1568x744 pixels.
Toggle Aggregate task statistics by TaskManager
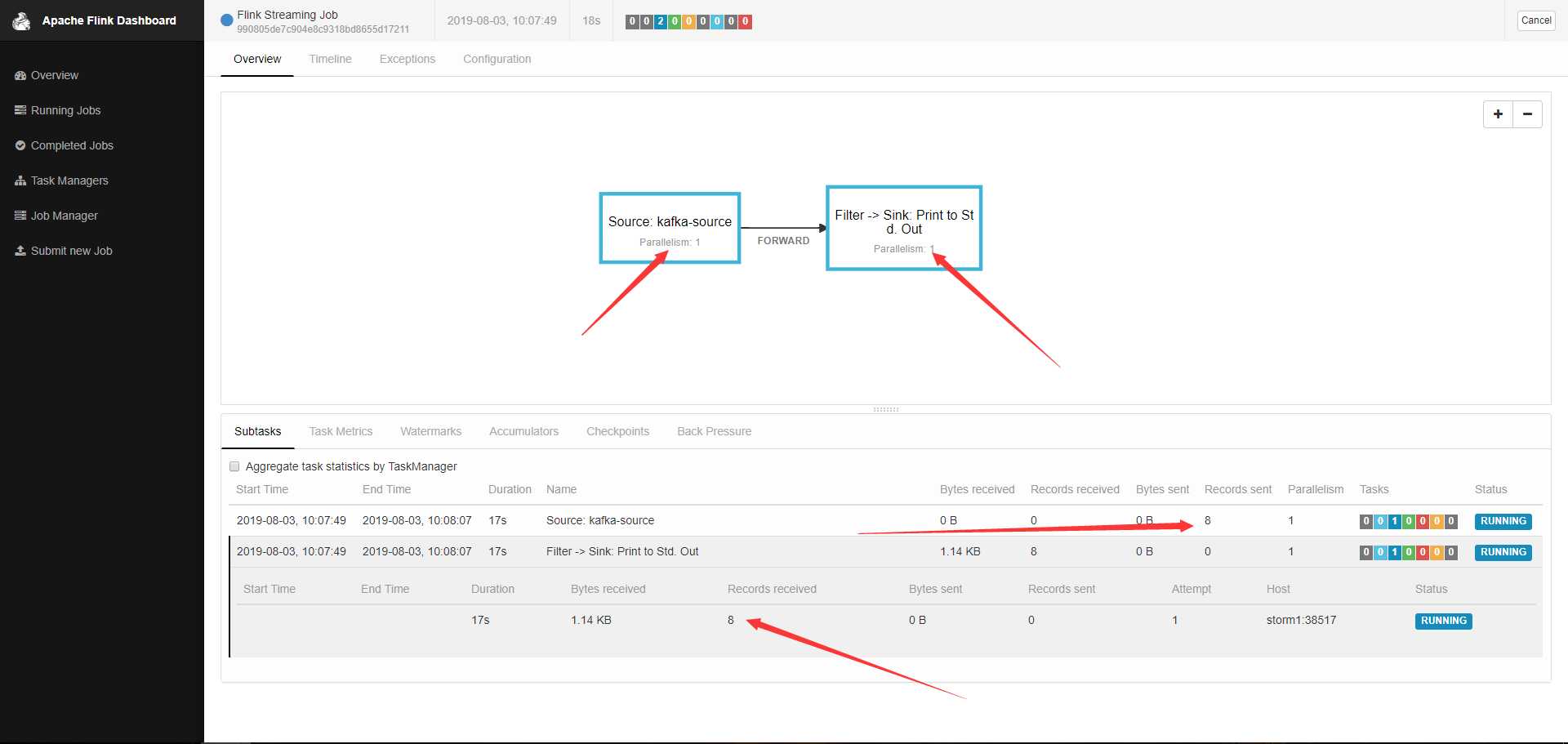[x=234, y=466]
